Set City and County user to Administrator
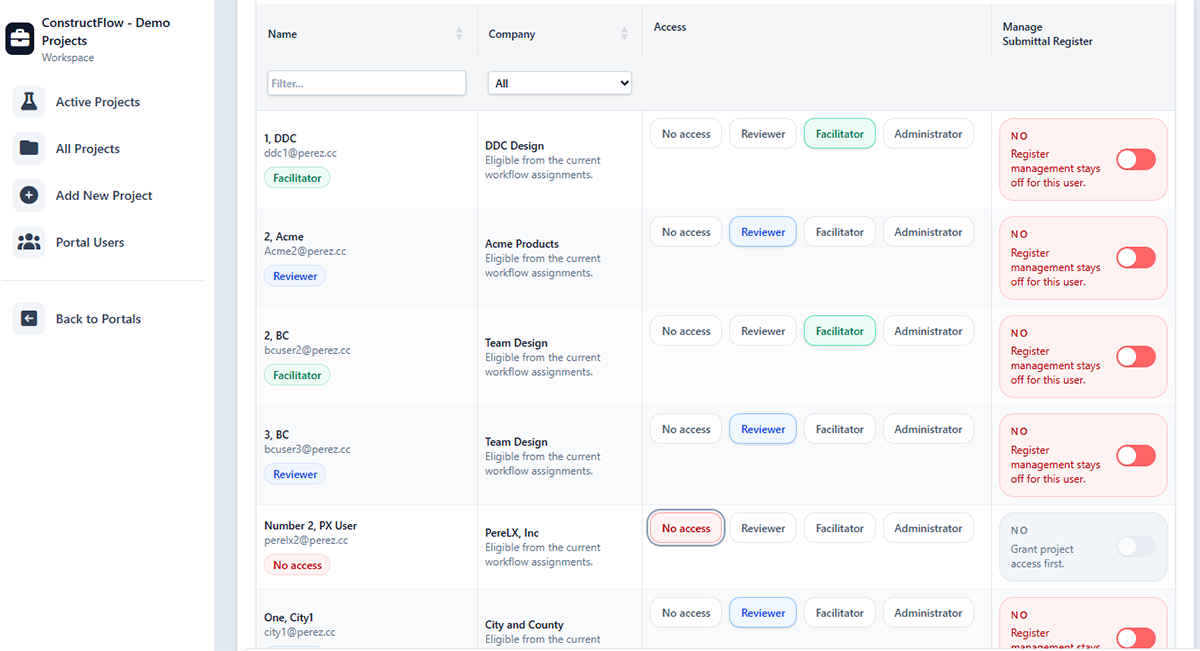The height and width of the screenshot is (651, 1200). point(928,613)
